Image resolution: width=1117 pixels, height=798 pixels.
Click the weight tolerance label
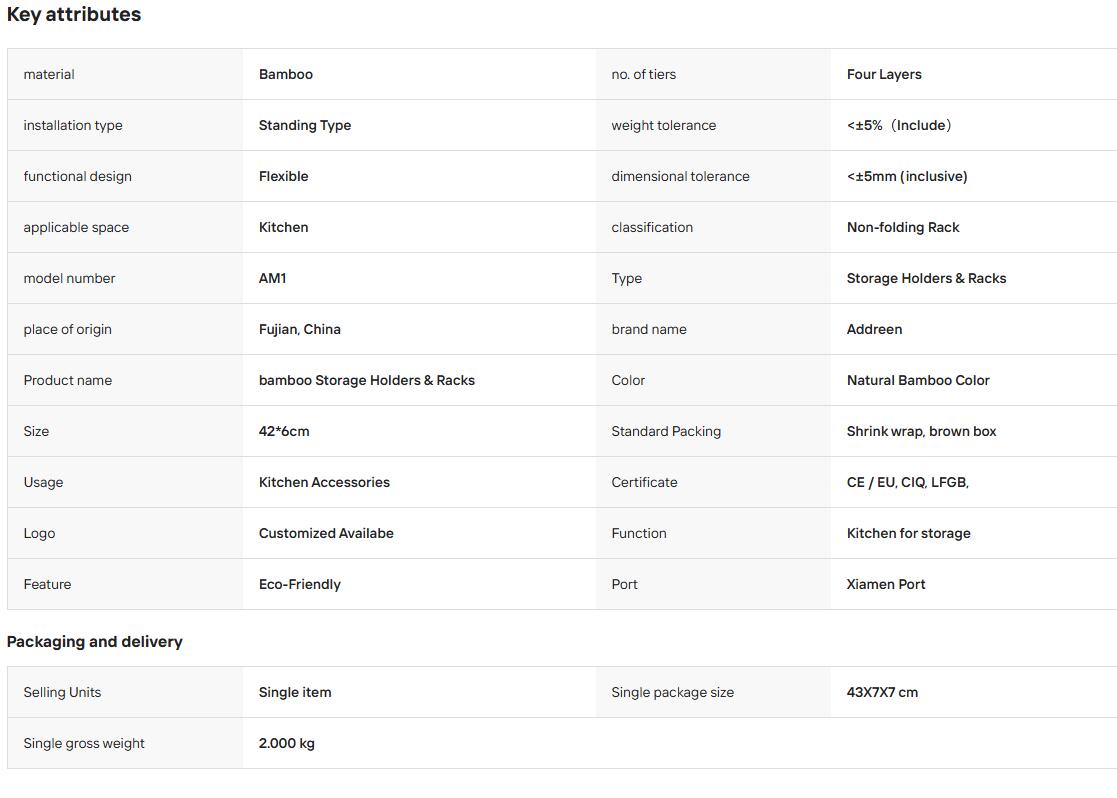click(x=663, y=125)
